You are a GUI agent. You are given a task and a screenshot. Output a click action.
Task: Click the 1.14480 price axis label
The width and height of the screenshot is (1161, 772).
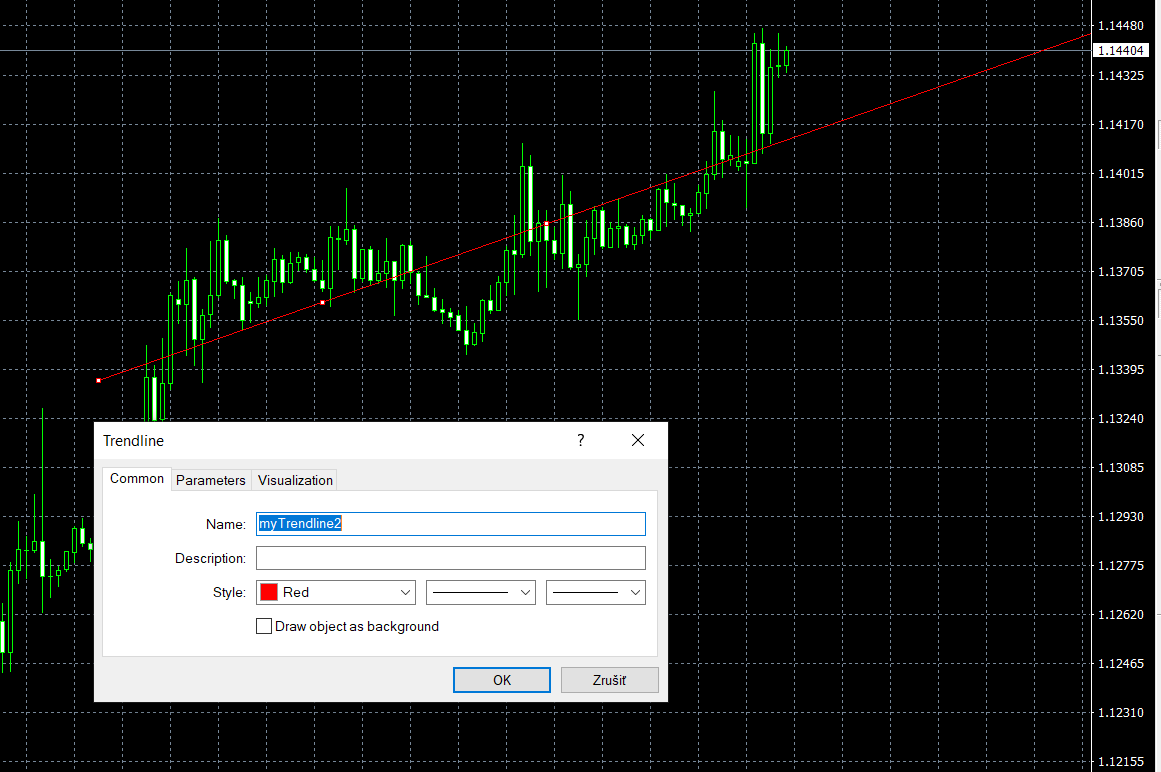click(x=1120, y=26)
